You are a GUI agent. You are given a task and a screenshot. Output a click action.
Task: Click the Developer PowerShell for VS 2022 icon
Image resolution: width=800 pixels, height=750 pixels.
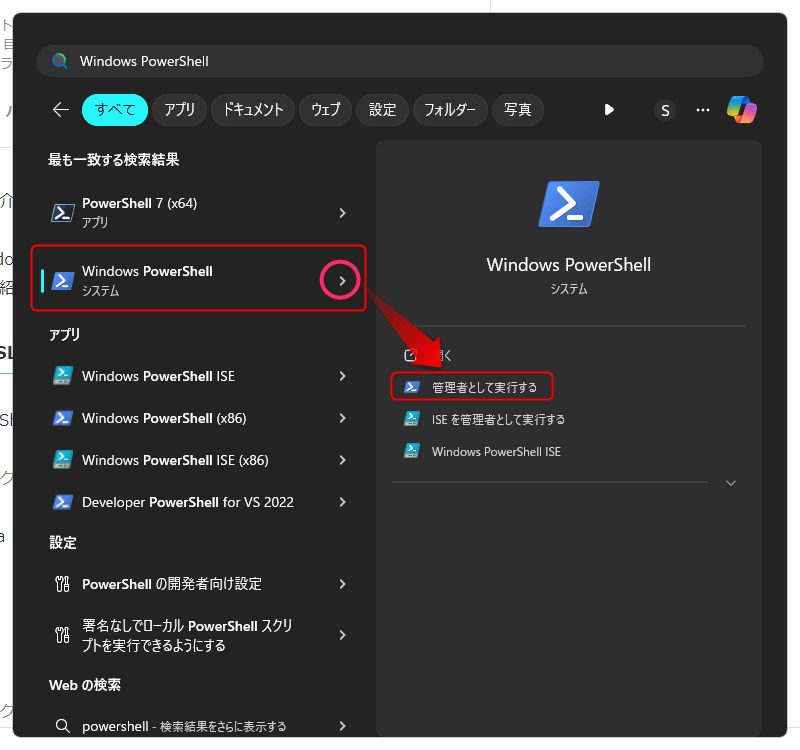pos(62,503)
